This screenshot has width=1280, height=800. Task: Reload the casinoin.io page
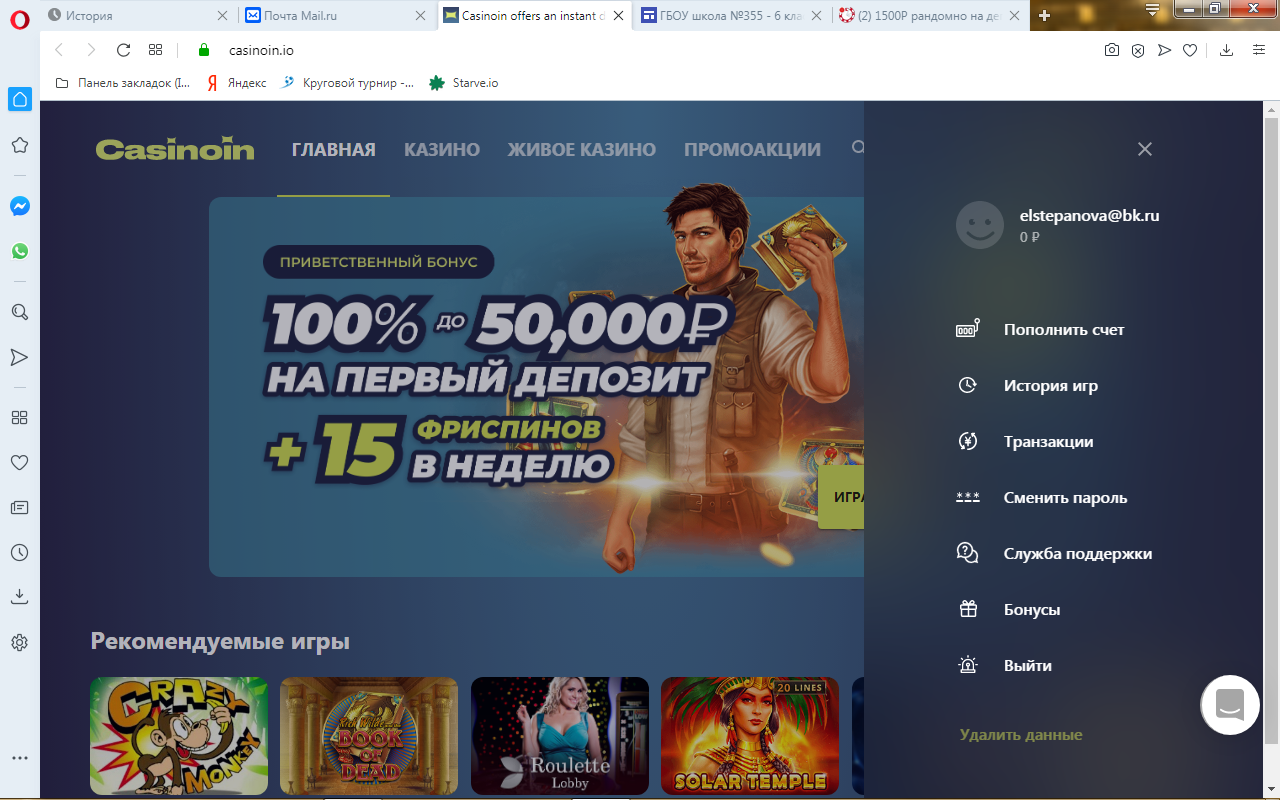pos(124,50)
